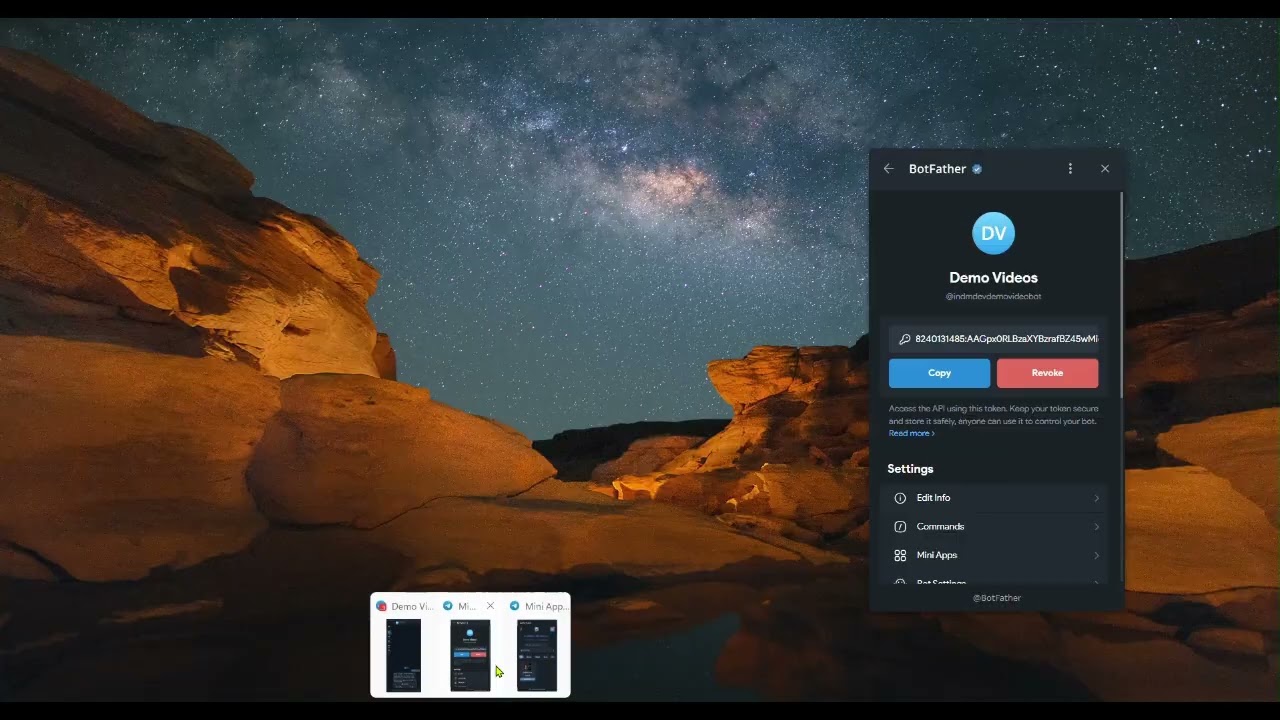This screenshot has height=720, width=1280.
Task: Switch to the Demo Vi... window preview
Action: [404, 655]
